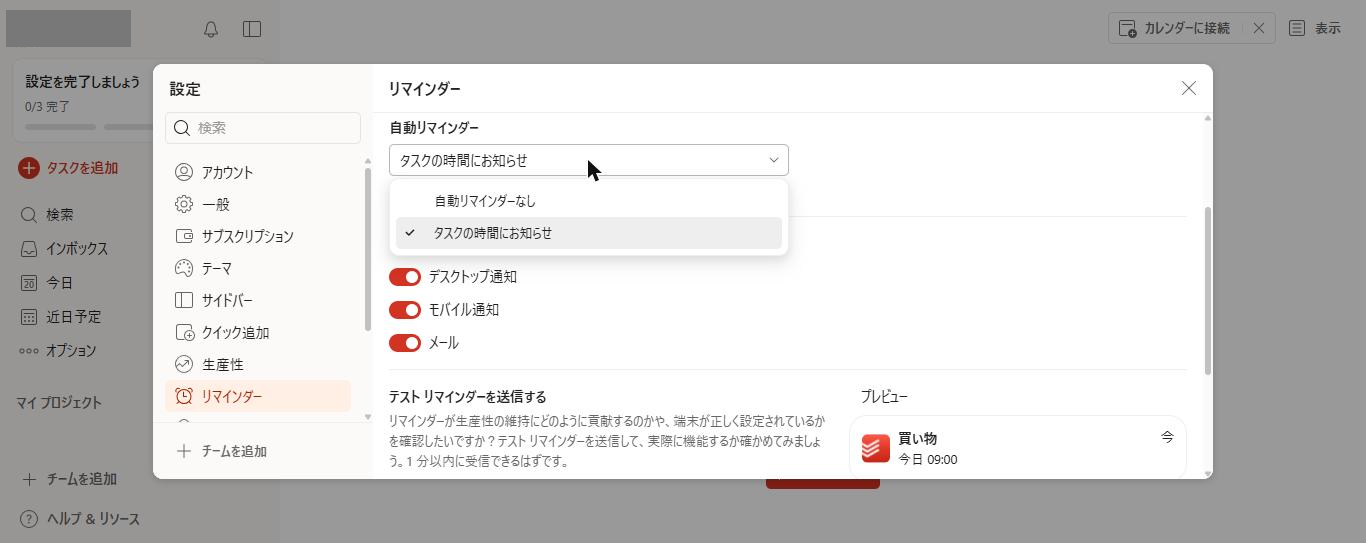Screen dimensions: 1366x543
Task: Click the 今日 calendar icon
Action: (29, 282)
